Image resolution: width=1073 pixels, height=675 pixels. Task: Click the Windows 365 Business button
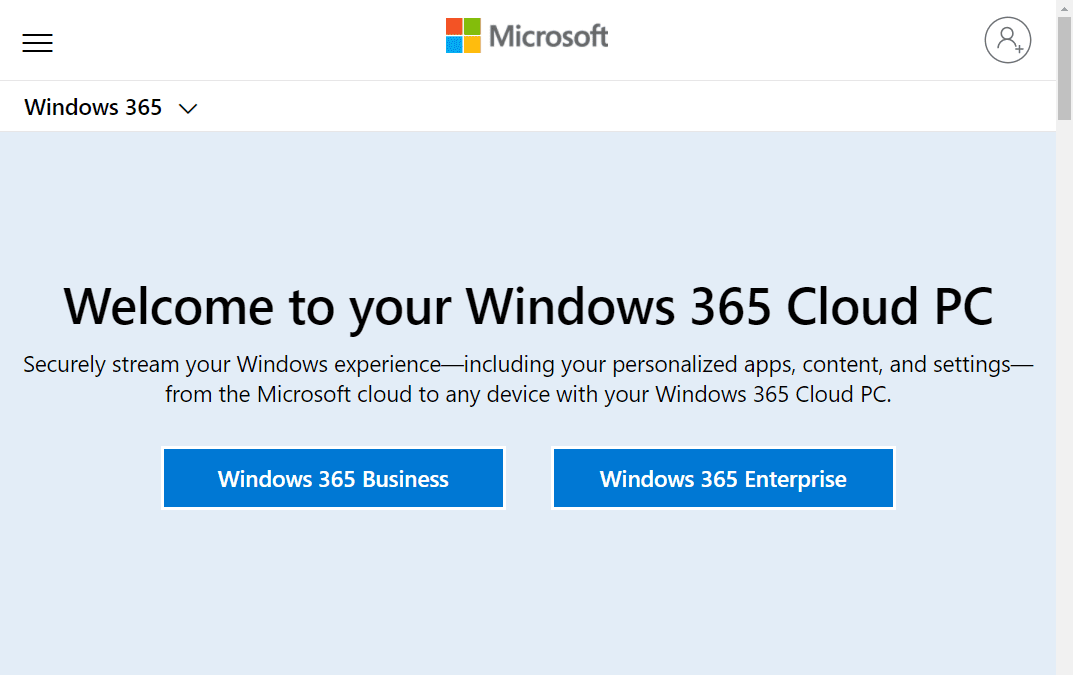pos(333,478)
